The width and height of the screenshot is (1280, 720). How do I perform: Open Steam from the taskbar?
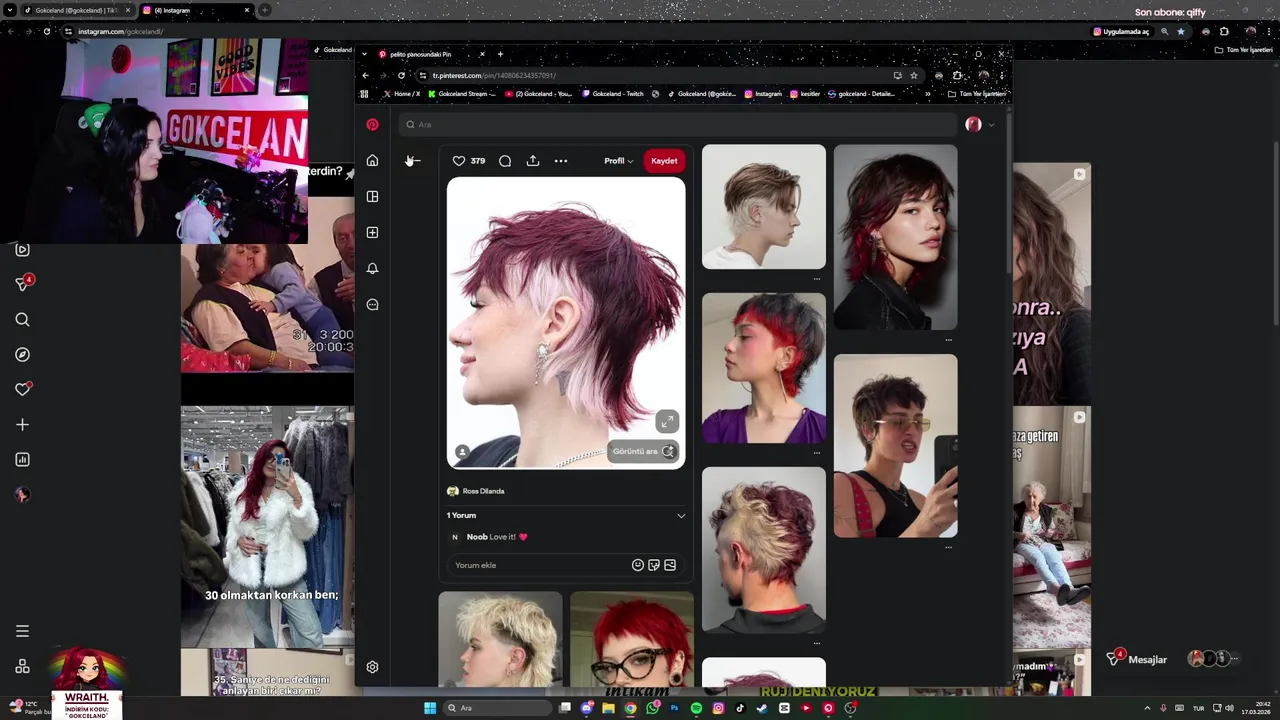coord(762,708)
